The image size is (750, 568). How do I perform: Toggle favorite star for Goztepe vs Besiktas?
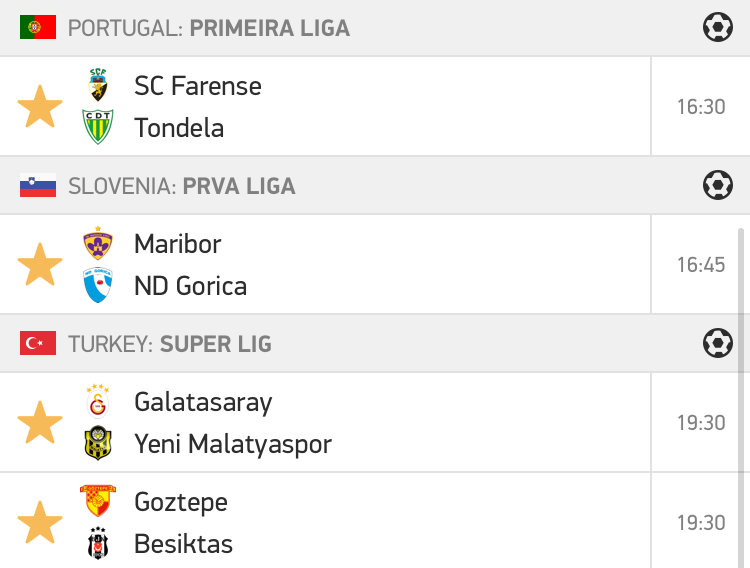pyautogui.click(x=40, y=523)
